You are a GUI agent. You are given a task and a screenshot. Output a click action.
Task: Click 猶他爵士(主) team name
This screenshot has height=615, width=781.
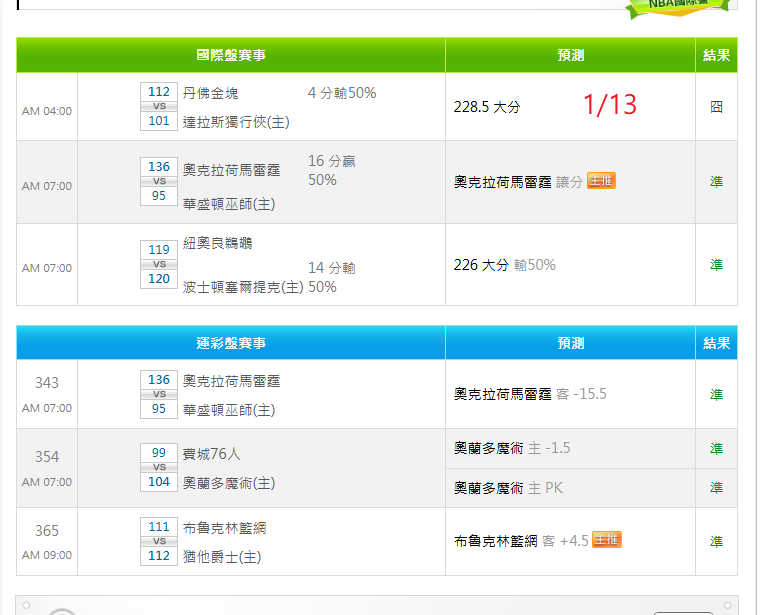click(222, 556)
